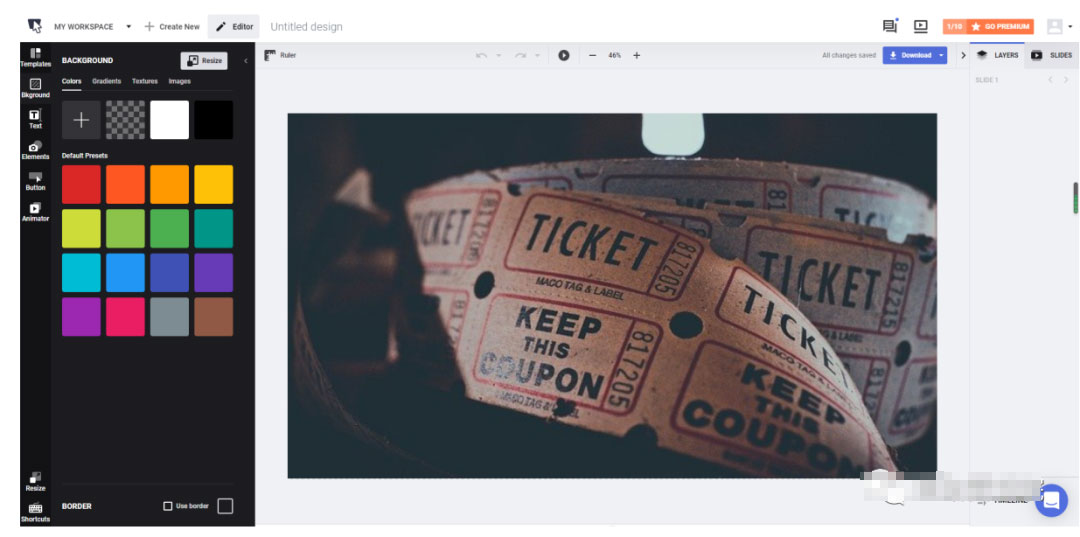Collapse the right layers panel arrow
This screenshot has width=1080, height=537.
point(963,55)
